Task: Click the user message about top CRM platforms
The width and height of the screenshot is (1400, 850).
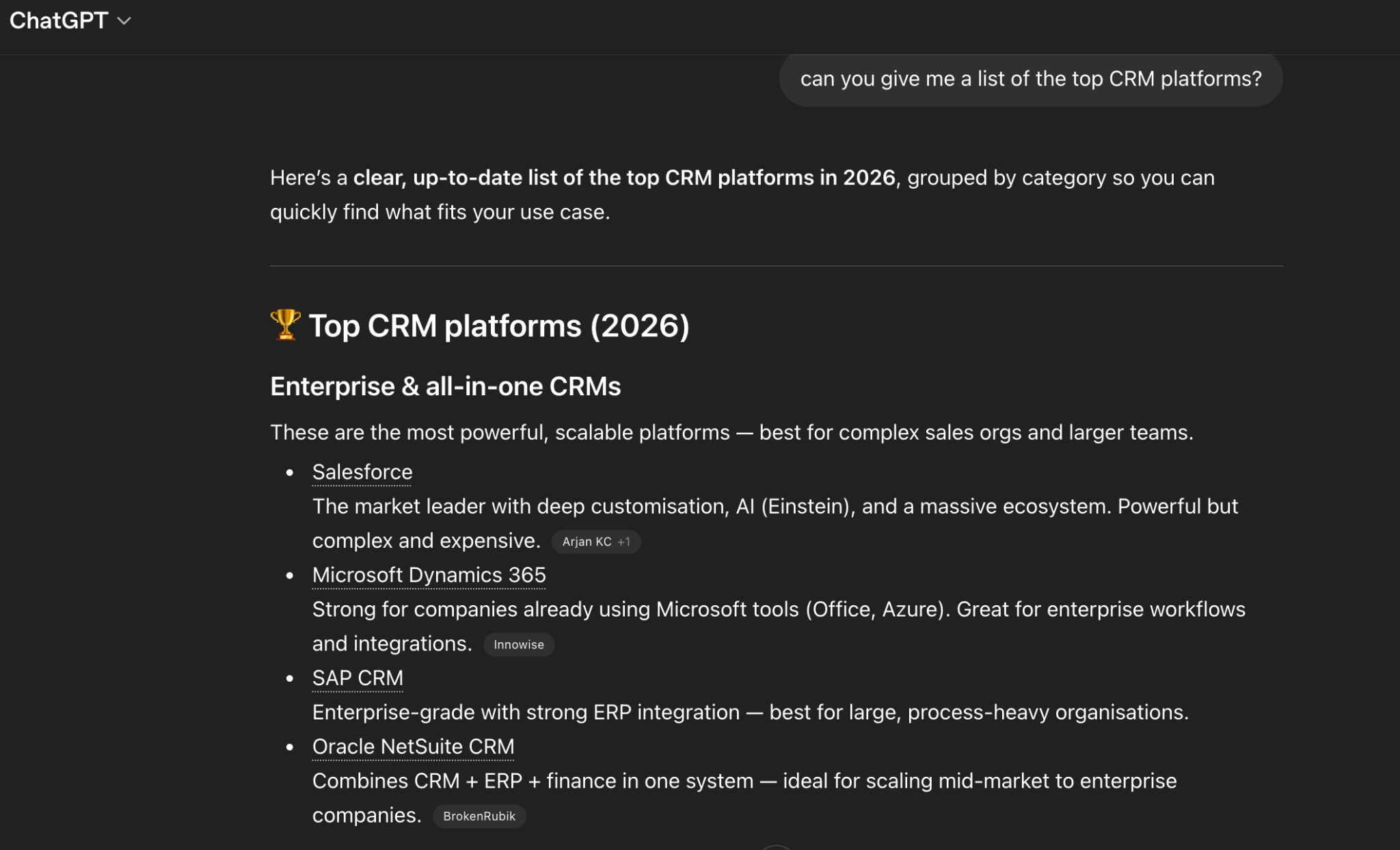Action: 1031,79
